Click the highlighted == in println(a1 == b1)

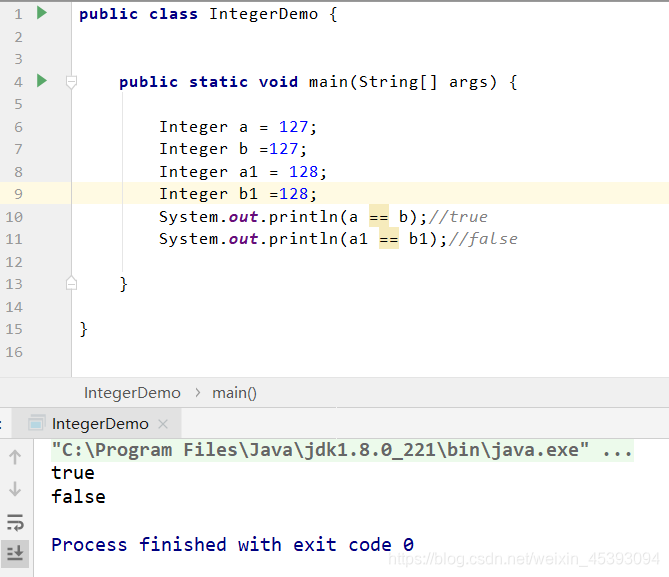(389, 239)
